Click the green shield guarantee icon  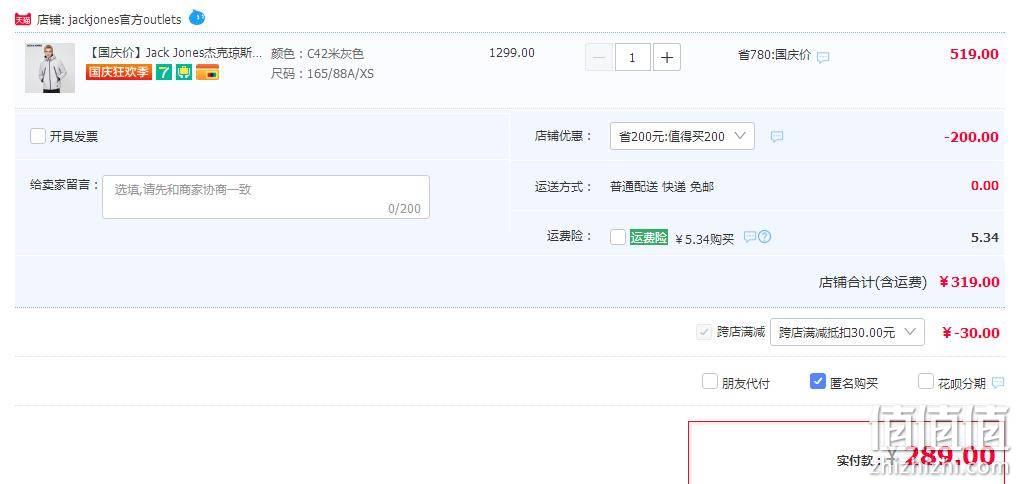point(184,72)
